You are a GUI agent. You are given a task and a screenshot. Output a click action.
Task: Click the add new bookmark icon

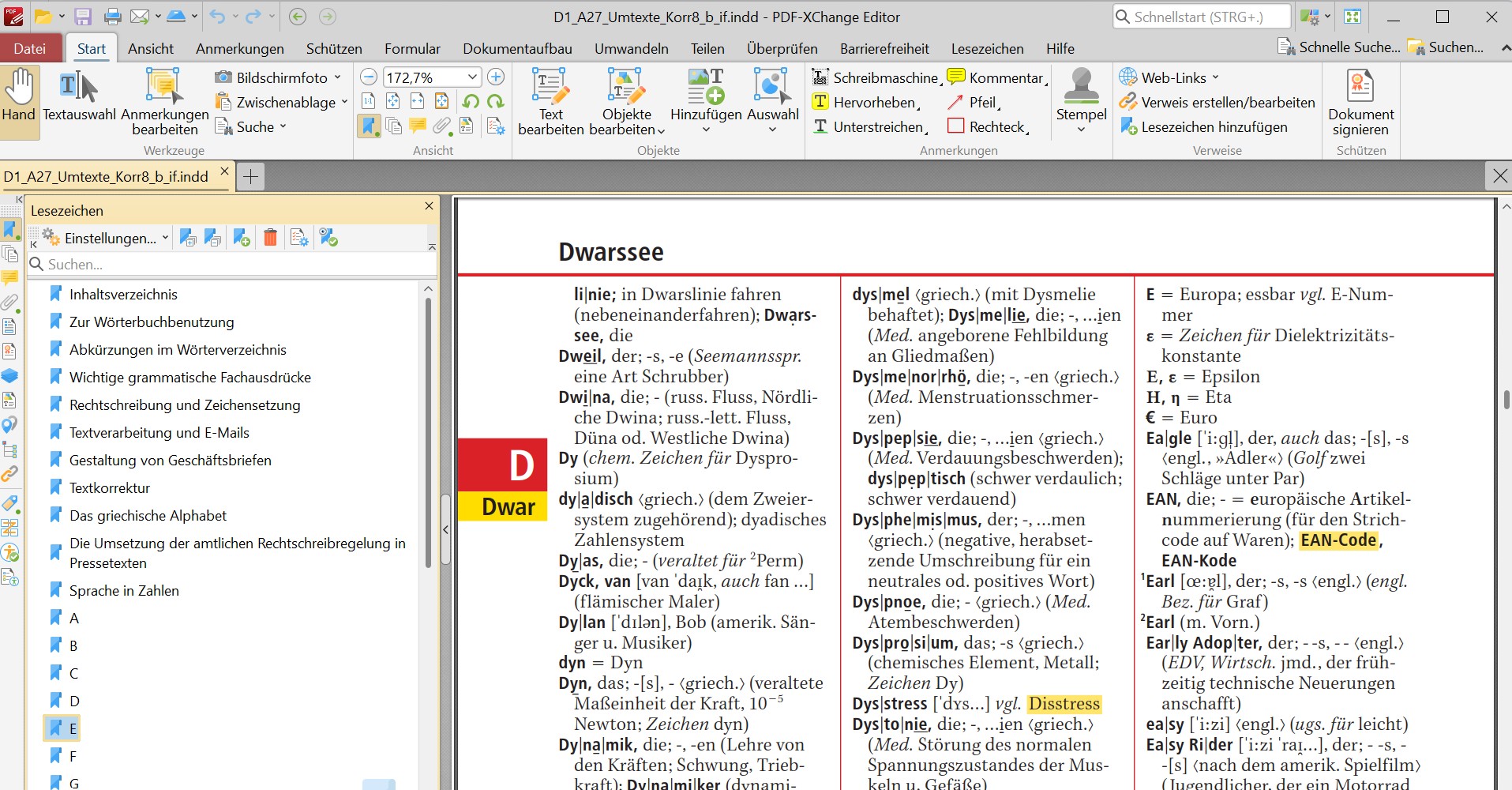pos(242,238)
